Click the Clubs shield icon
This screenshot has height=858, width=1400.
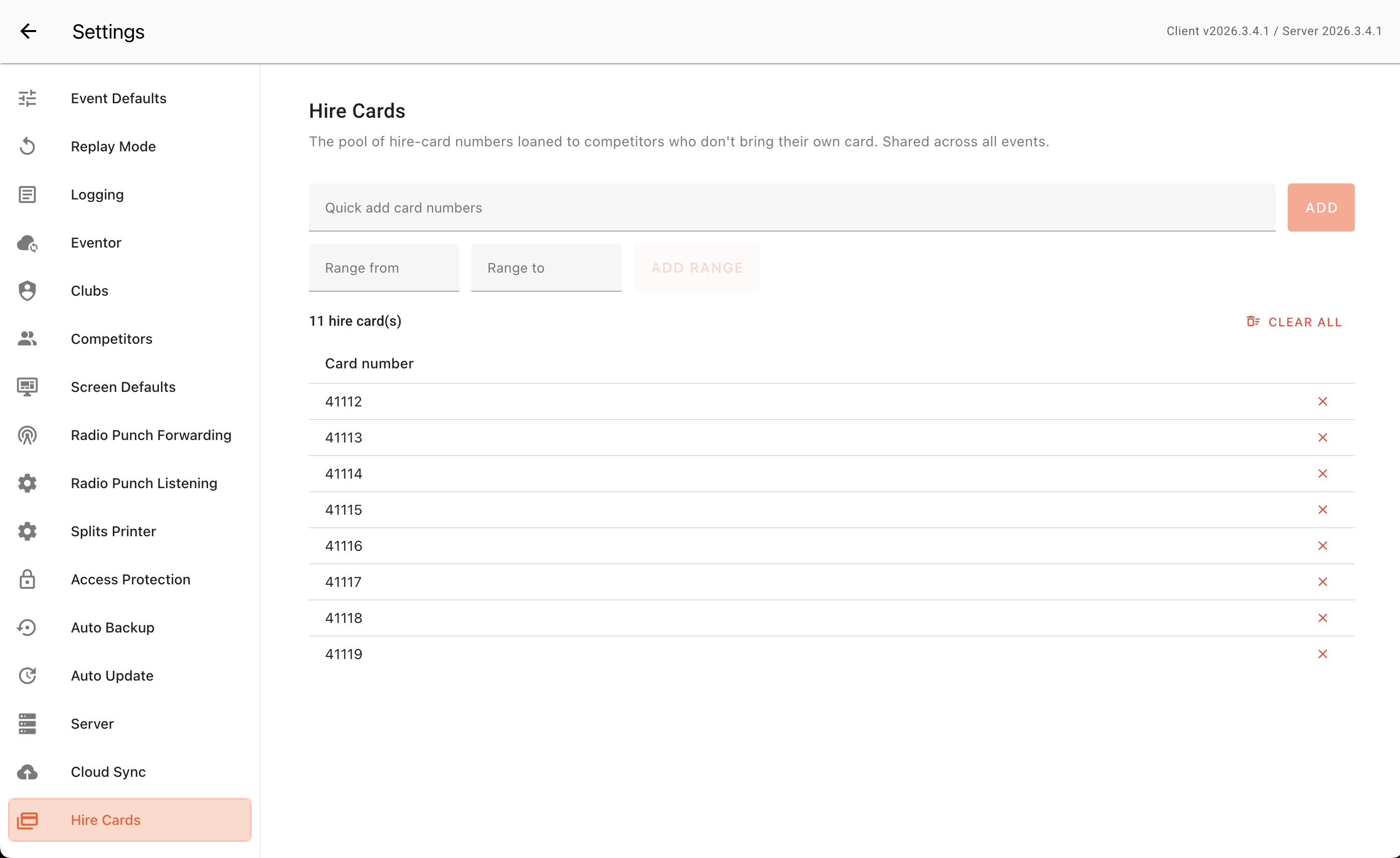pyautogui.click(x=27, y=291)
